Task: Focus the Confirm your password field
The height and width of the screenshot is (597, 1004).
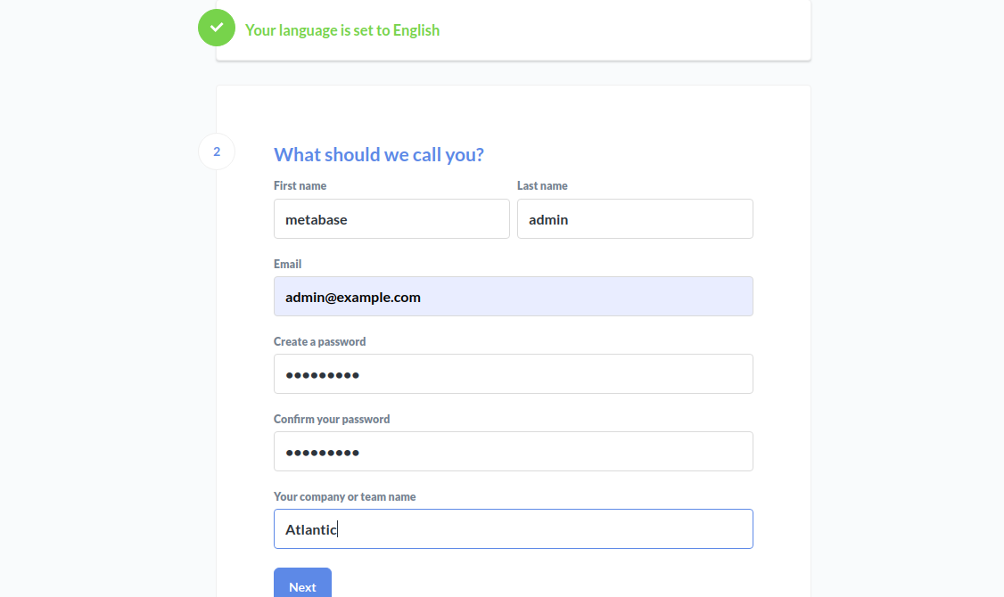Action: tap(514, 452)
